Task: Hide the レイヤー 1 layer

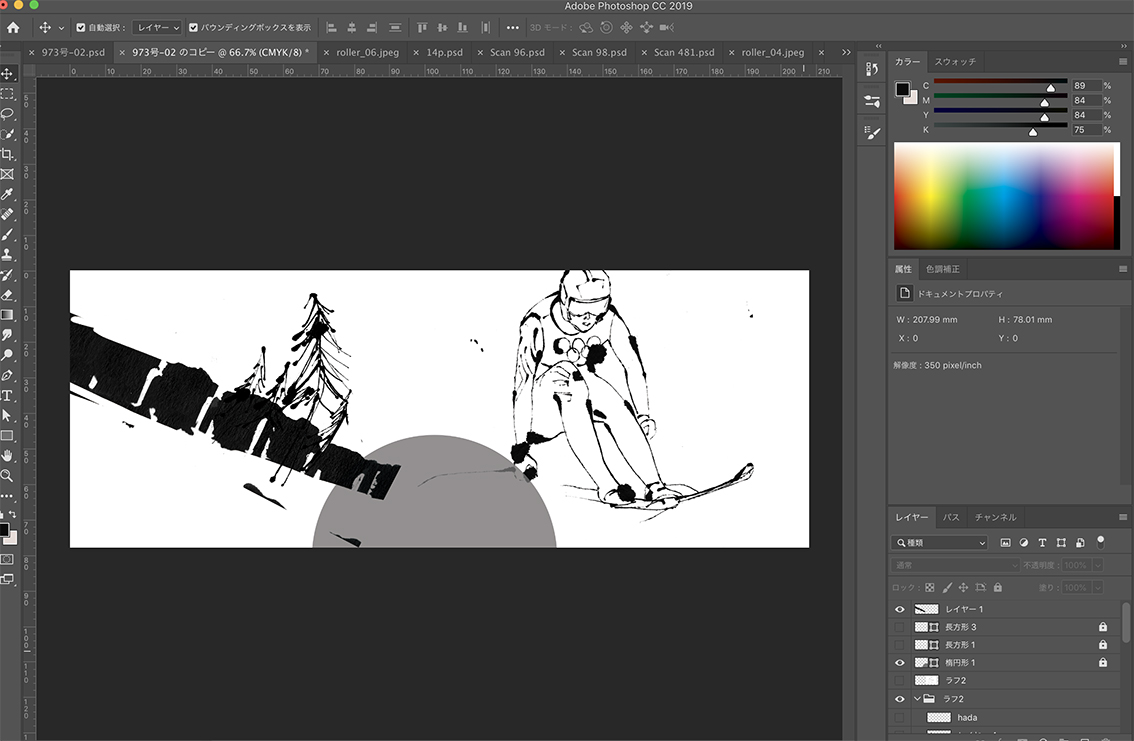Action: pos(899,609)
